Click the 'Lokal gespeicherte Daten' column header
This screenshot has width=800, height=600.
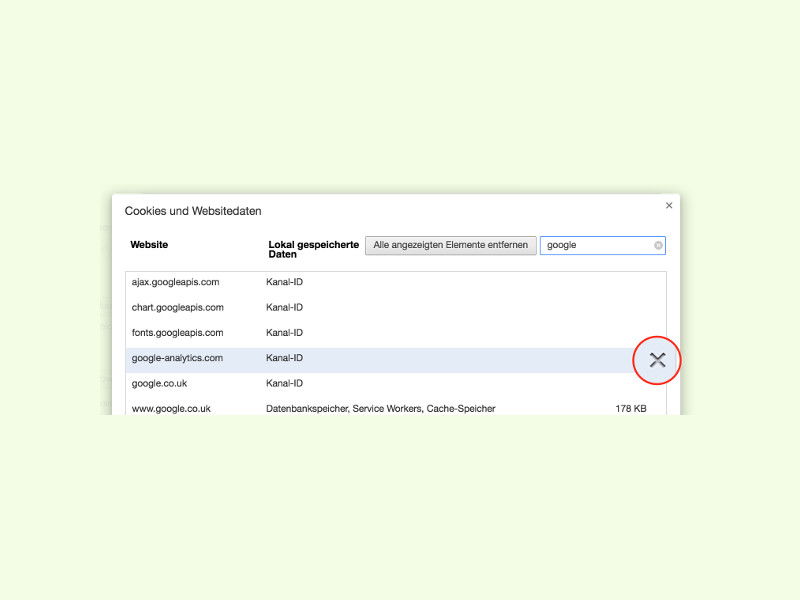tap(314, 249)
